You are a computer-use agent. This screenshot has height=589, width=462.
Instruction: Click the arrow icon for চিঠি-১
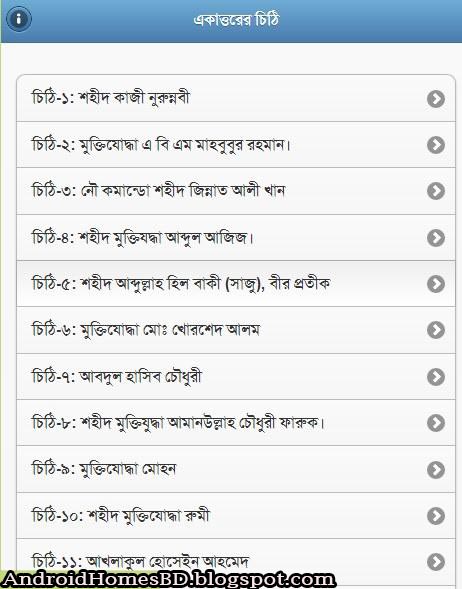tap(436, 99)
